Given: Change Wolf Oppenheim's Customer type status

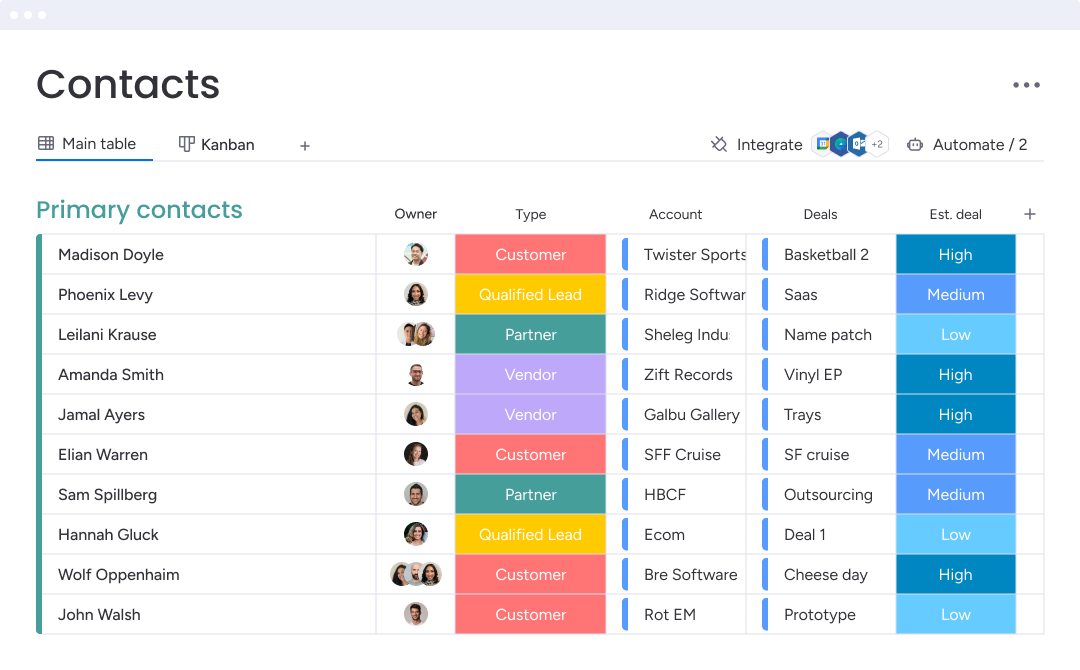Looking at the screenshot, I should pos(530,574).
